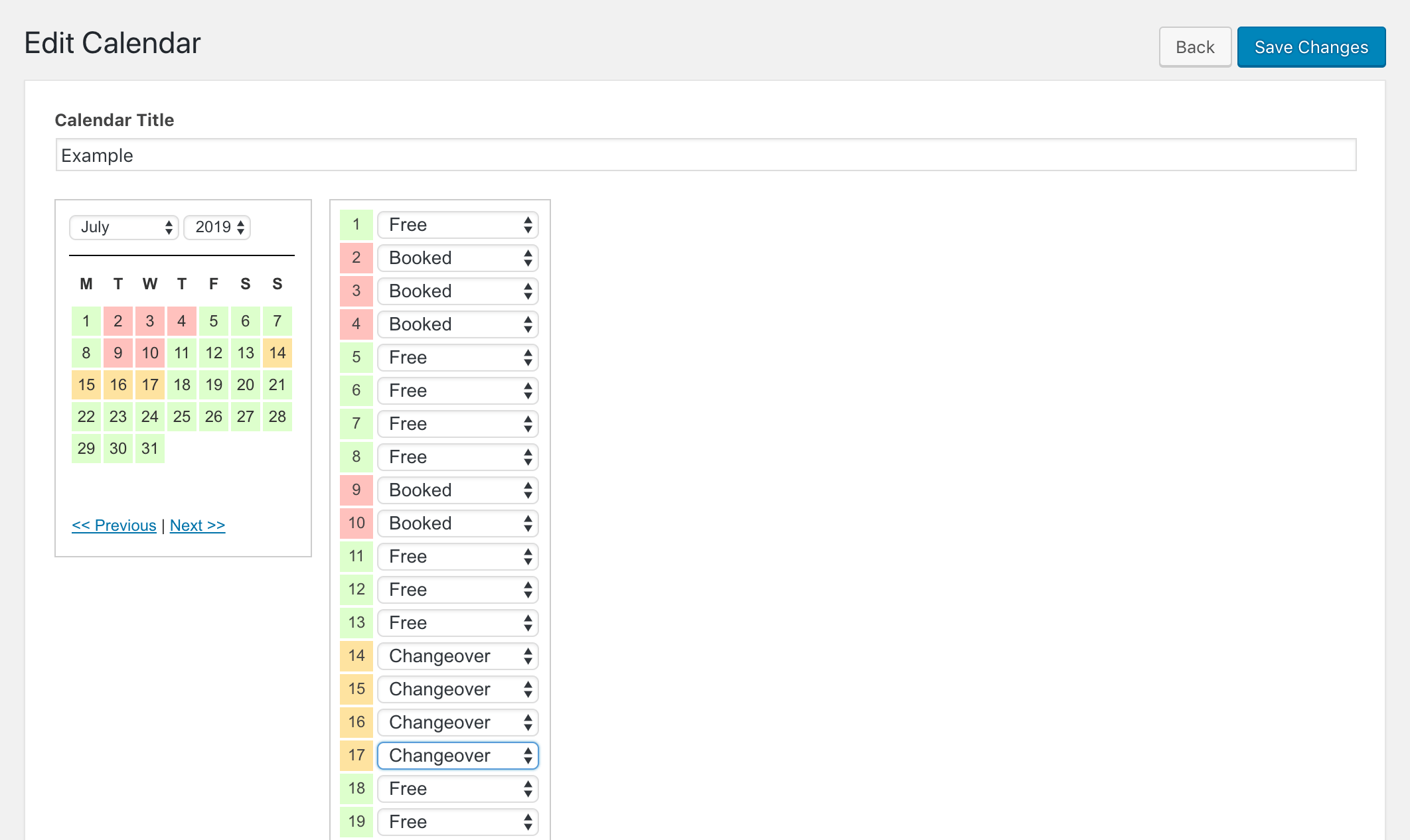Click the Previous month link

114,525
